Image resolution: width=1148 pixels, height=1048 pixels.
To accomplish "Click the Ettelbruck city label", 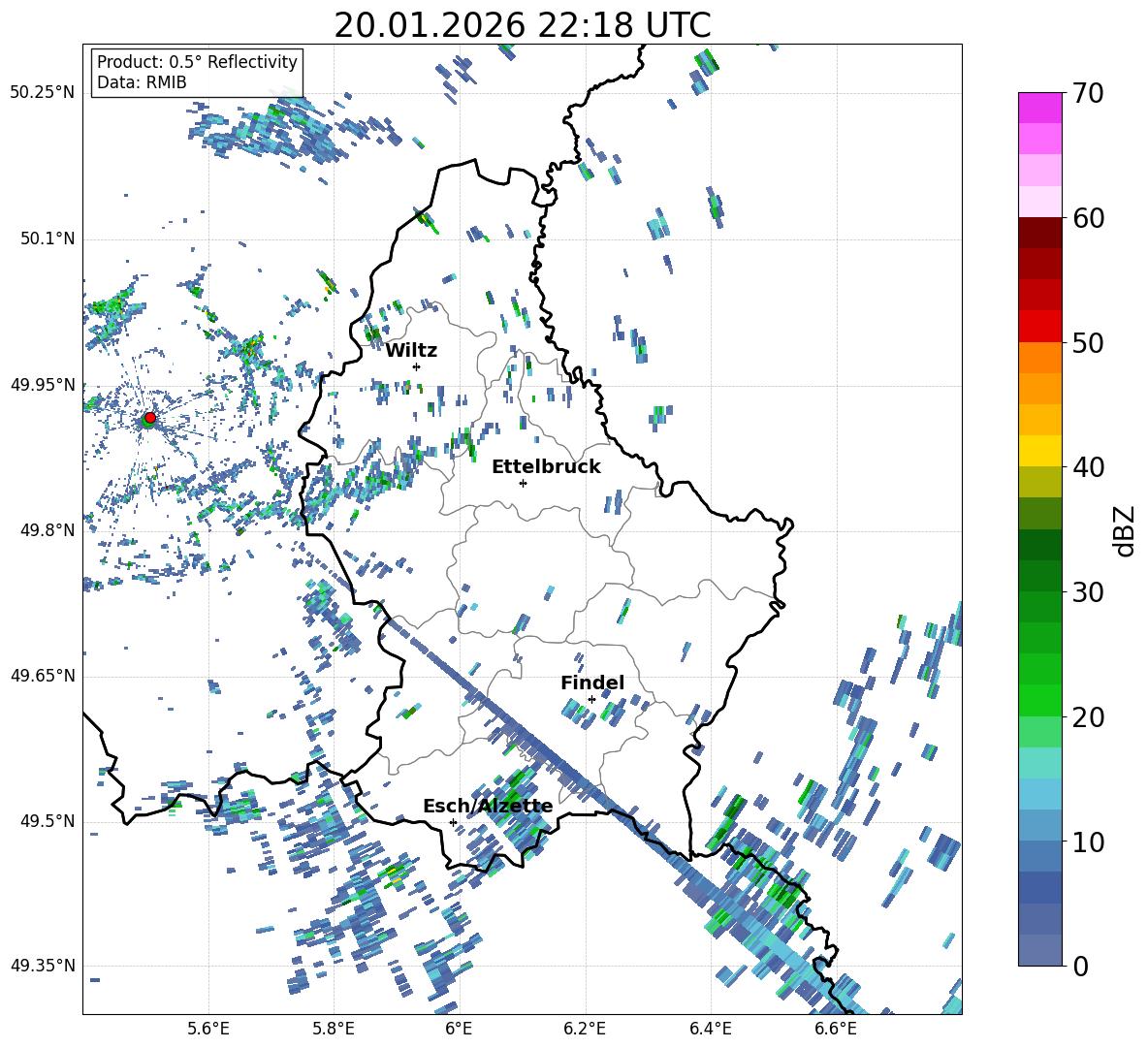I will [x=546, y=467].
